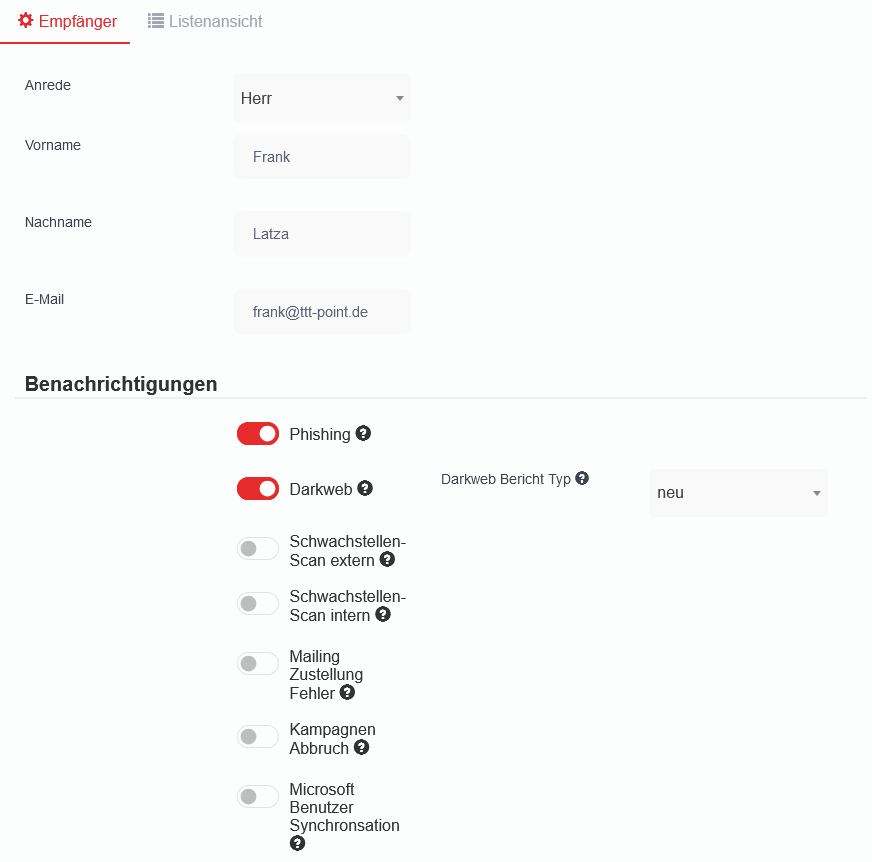The width and height of the screenshot is (872, 862).
Task: Click help icon for Schwachstellen-Scan extern
Action: click(387, 559)
